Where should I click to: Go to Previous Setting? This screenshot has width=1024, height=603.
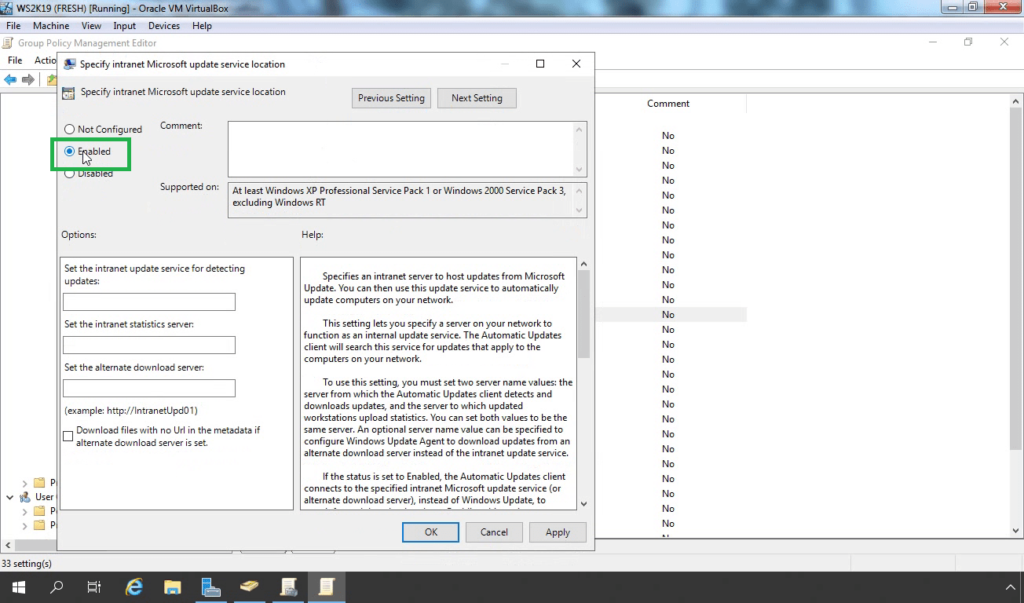(391, 98)
